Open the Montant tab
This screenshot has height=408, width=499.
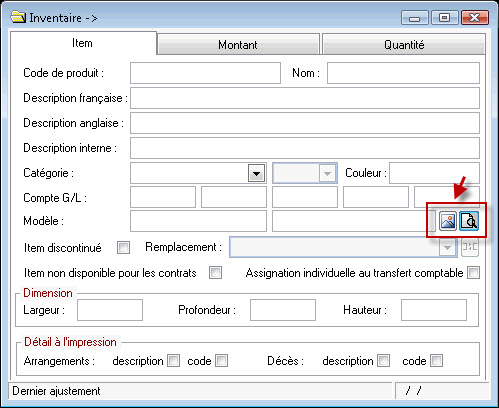pos(238,44)
